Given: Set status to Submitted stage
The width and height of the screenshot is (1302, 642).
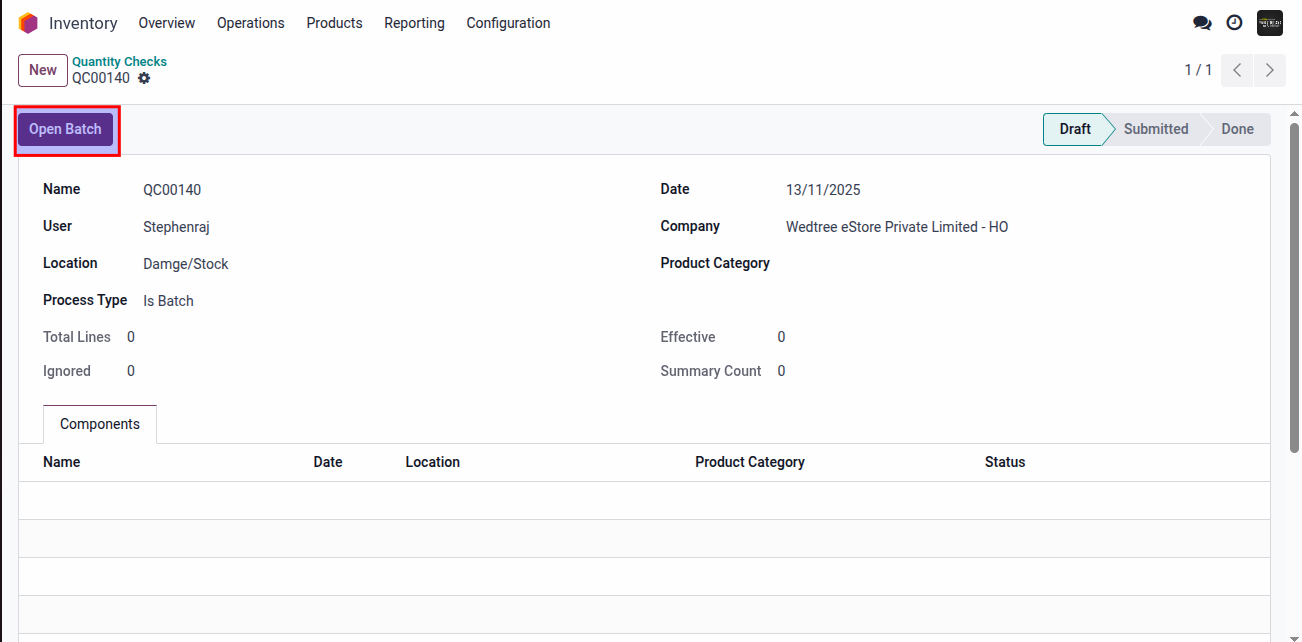Looking at the screenshot, I should [1155, 129].
